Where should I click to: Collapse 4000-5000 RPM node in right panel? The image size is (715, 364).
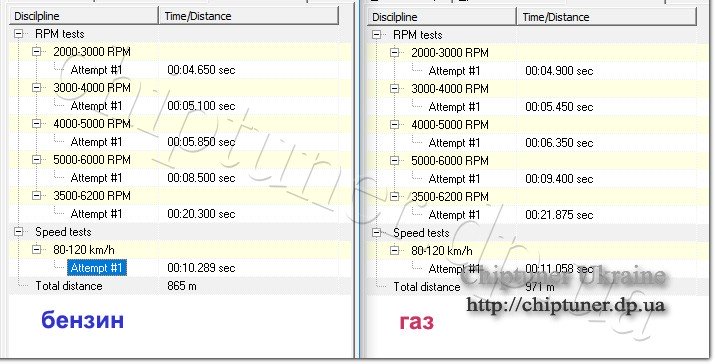394,125
